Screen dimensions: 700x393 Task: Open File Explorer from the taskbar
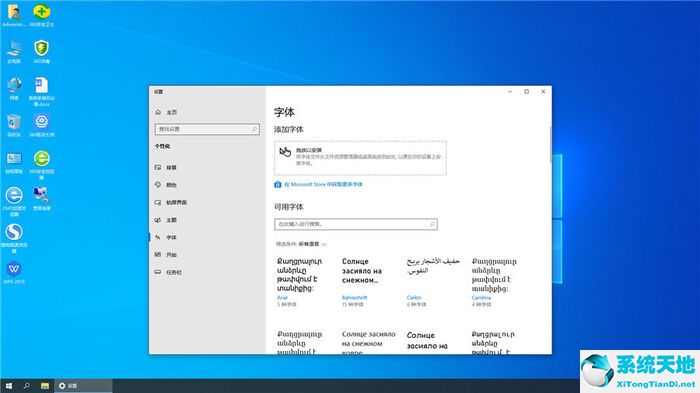[x=45, y=386]
